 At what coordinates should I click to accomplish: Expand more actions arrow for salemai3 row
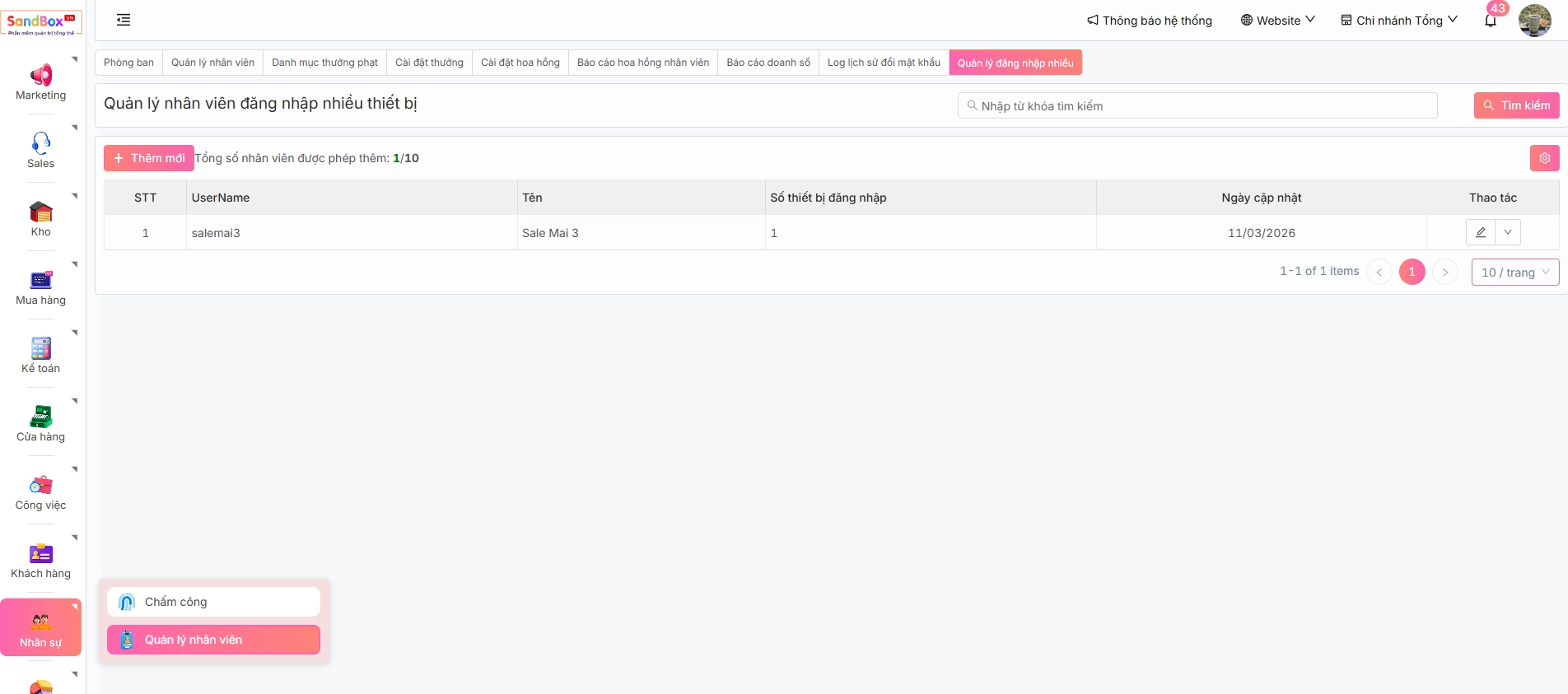click(1508, 232)
